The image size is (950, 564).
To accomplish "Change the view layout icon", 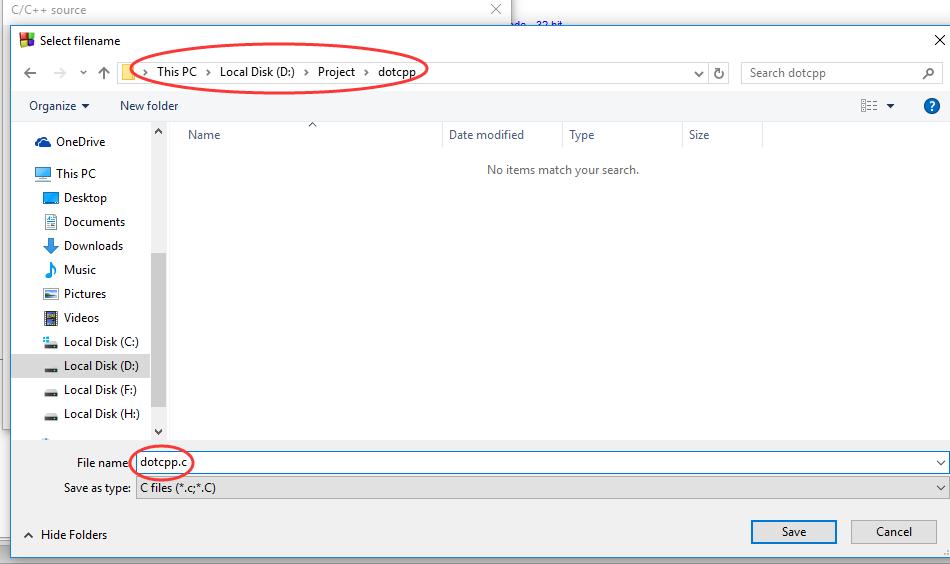I will (x=869, y=106).
